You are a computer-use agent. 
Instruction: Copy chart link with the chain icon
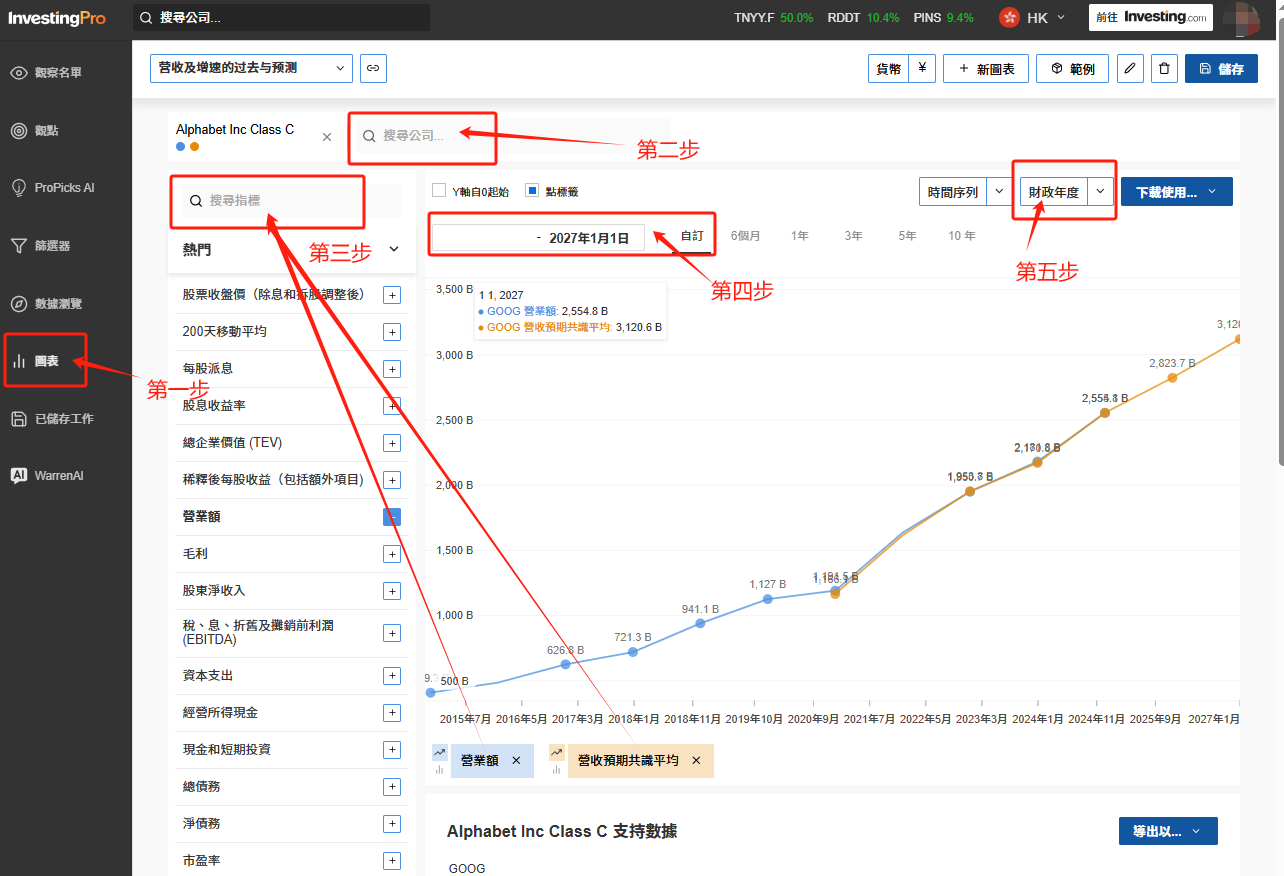click(373, 68)
